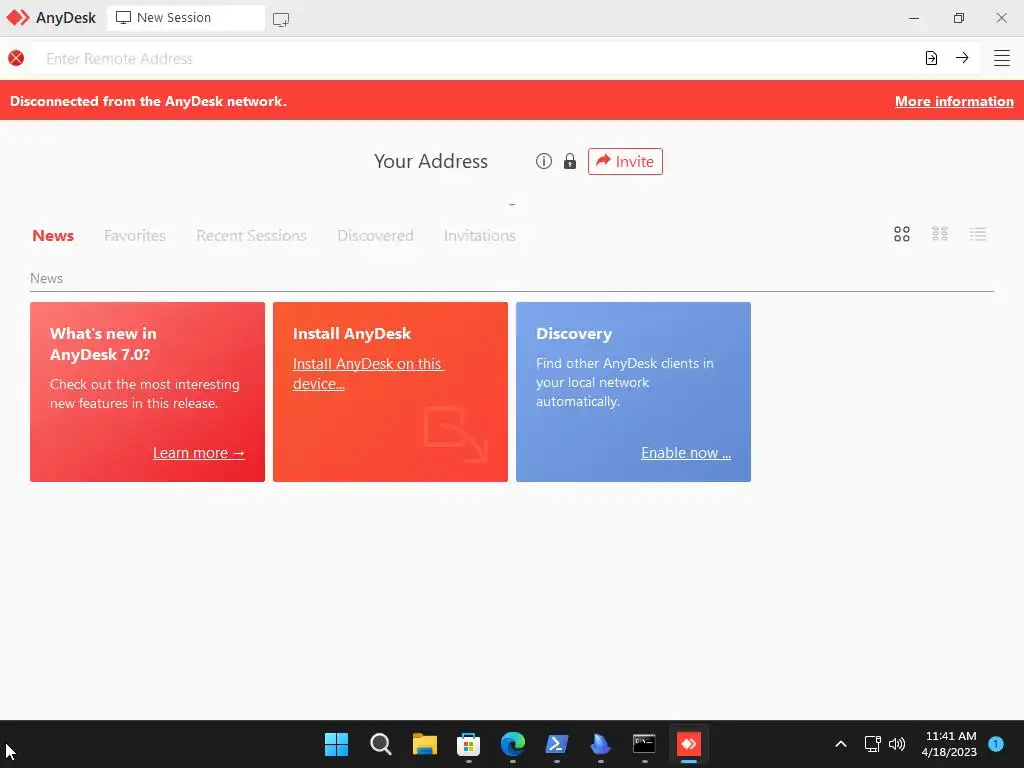Switch to the Favorites tab
Image resolution: width=1024 pixels, height=768 pixels.
click(135, 236)
